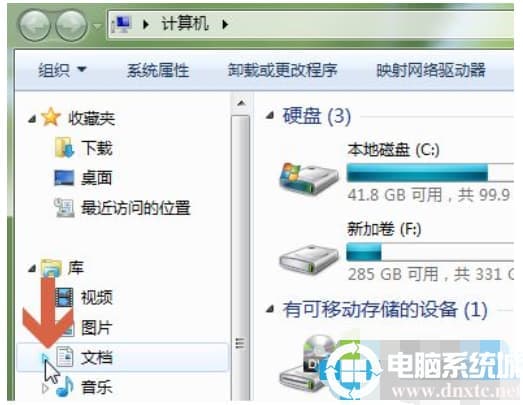The height and width of the screenshot is (405, 523).
Task: Open the 视频 video library icon
Action: point(64,297)
